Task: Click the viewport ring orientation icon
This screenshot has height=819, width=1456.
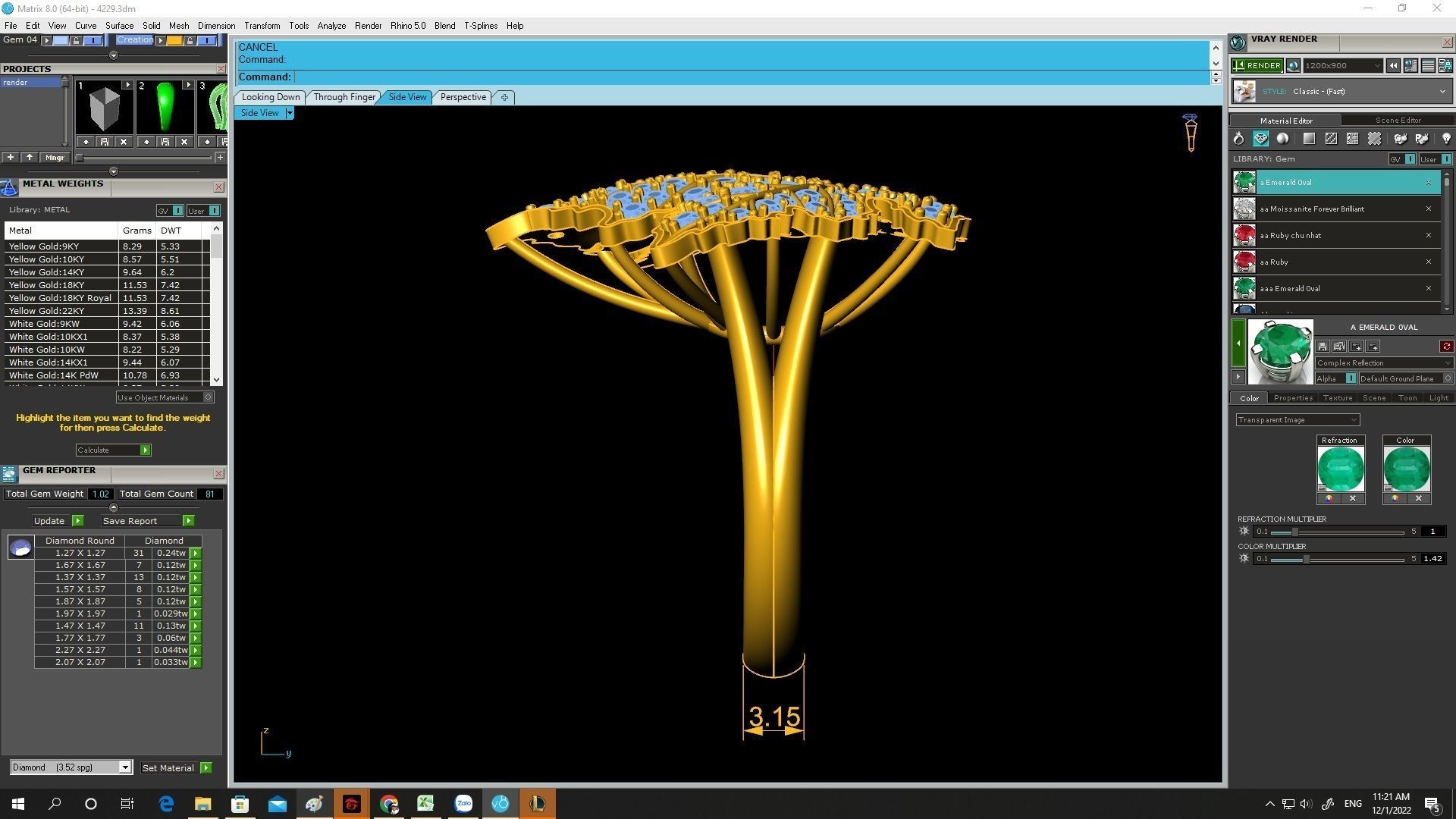Action: click(1191, 133)
